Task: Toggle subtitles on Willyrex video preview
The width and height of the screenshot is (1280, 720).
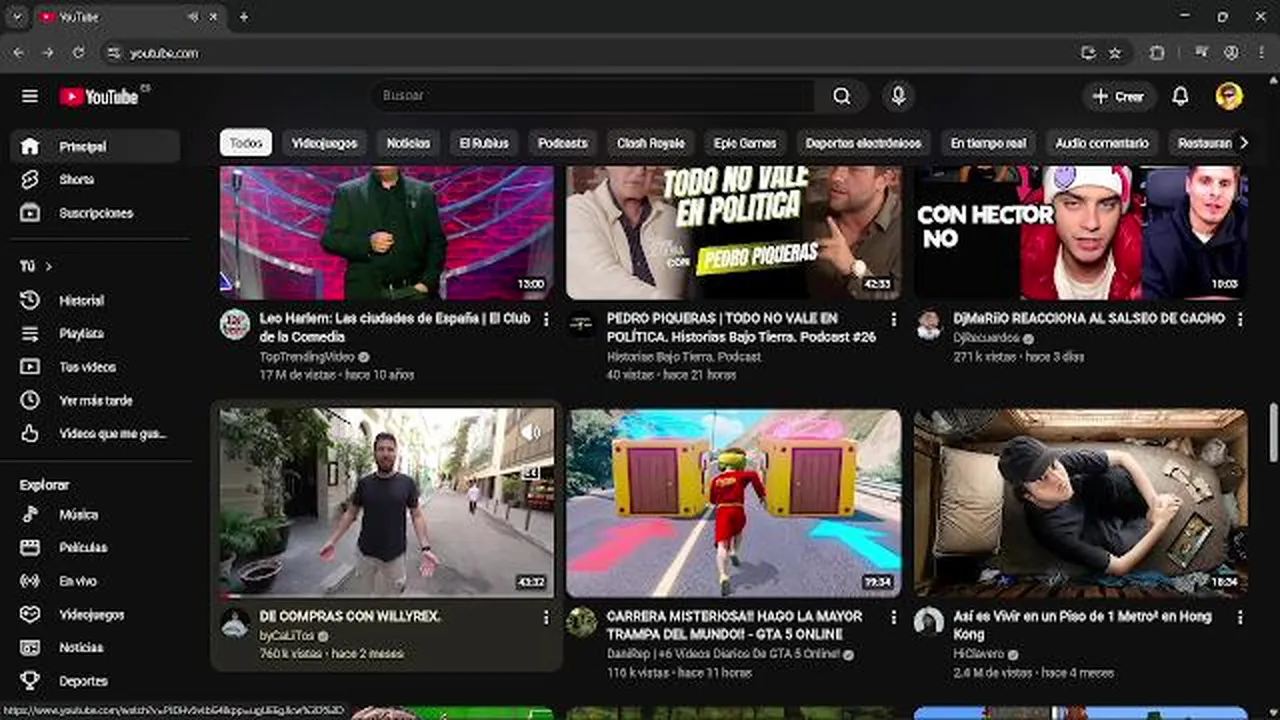Action: [x=531, y=472]
